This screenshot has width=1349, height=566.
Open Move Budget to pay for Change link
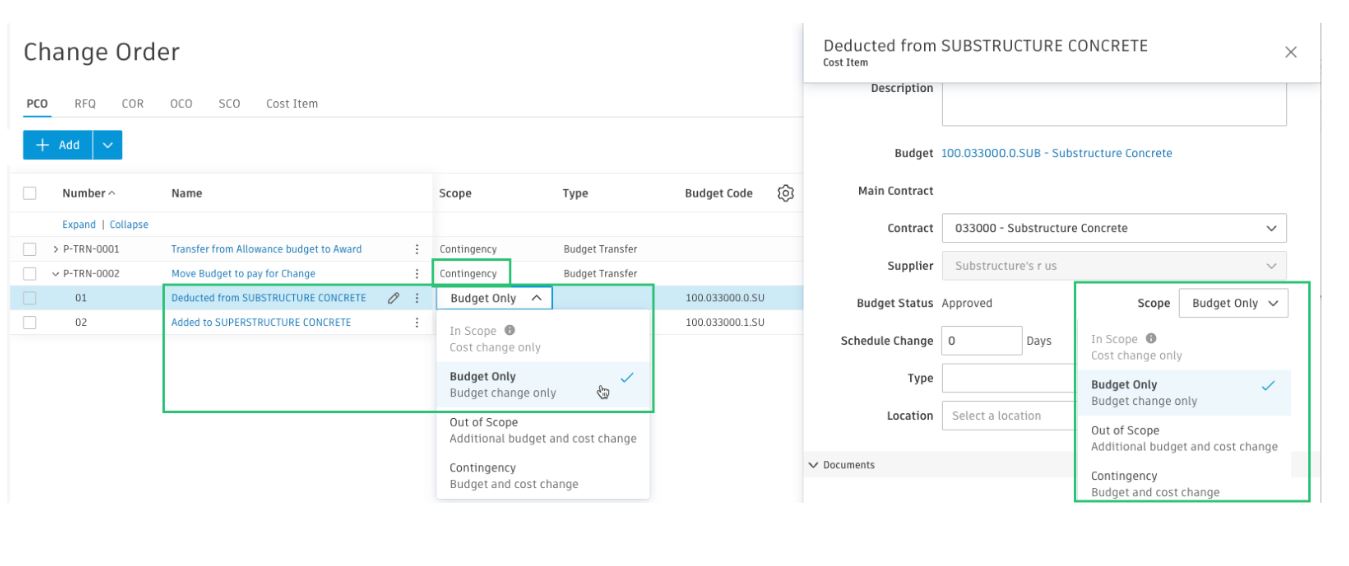pos(243,273)
